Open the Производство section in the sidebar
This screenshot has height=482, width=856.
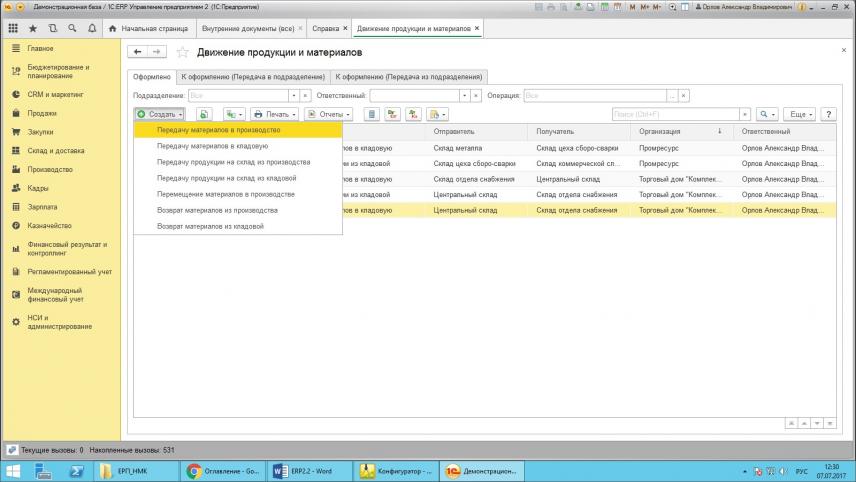(x=49, y=169)
